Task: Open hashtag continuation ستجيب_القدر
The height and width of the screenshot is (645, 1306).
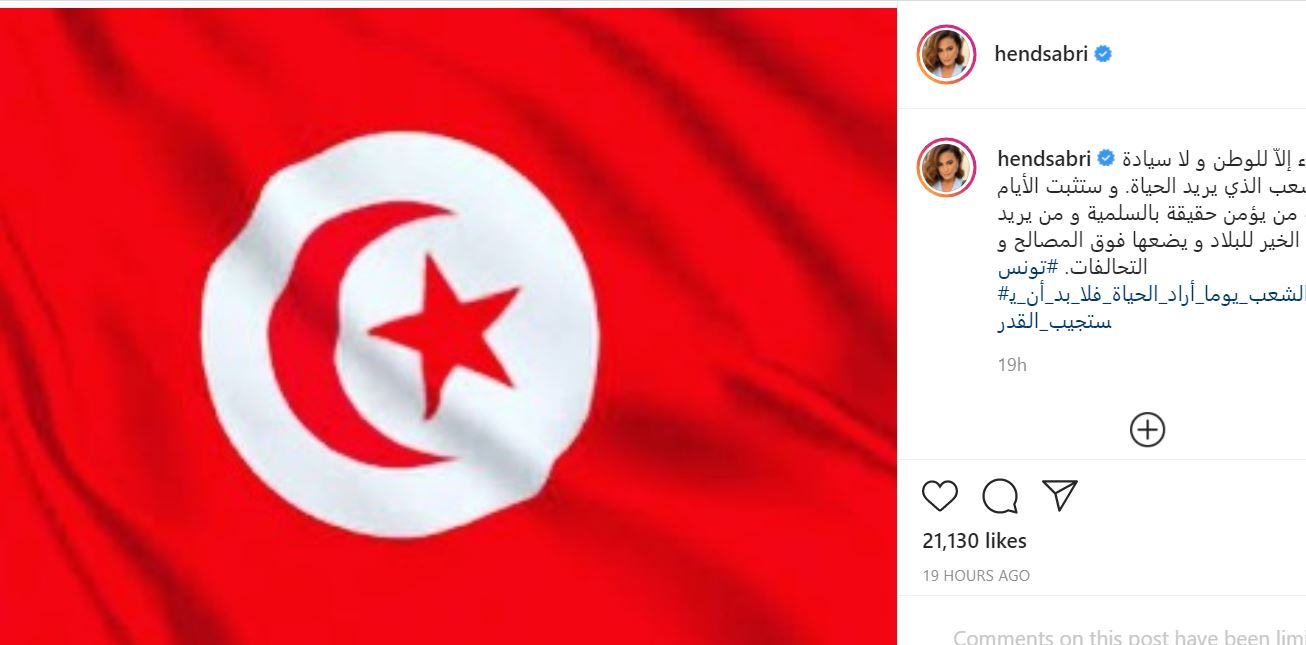Action: 1055,322
